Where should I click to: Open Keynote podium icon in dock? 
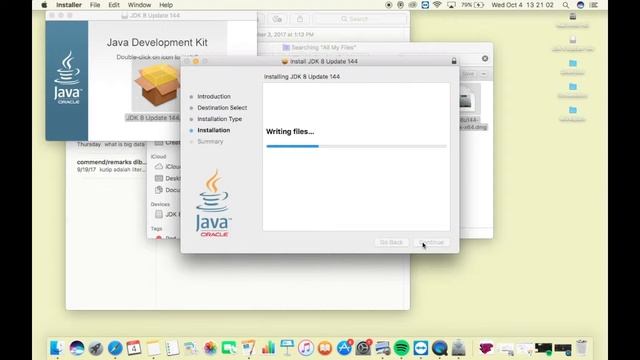point(287,348)
